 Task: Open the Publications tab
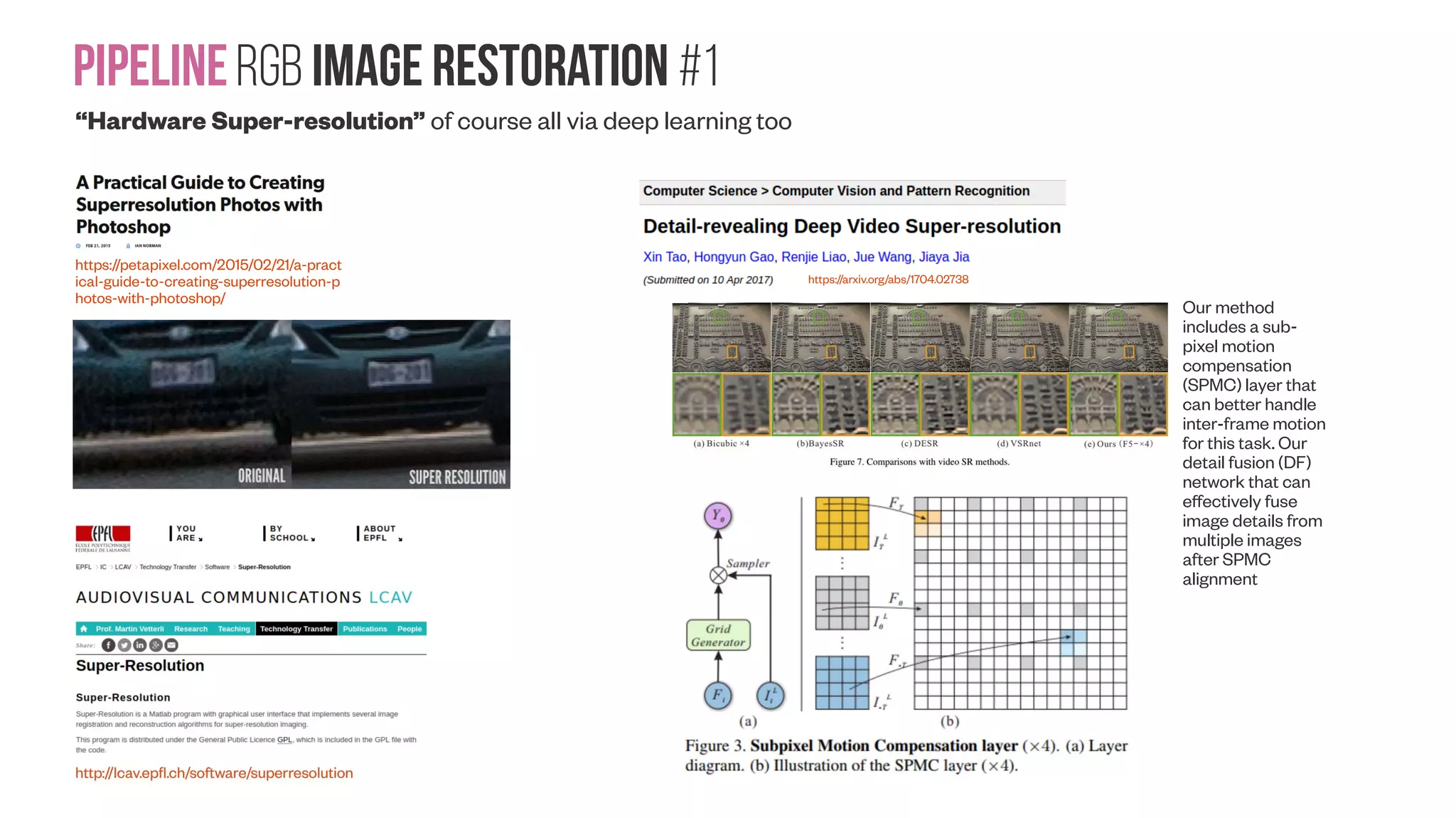[365, 629]
